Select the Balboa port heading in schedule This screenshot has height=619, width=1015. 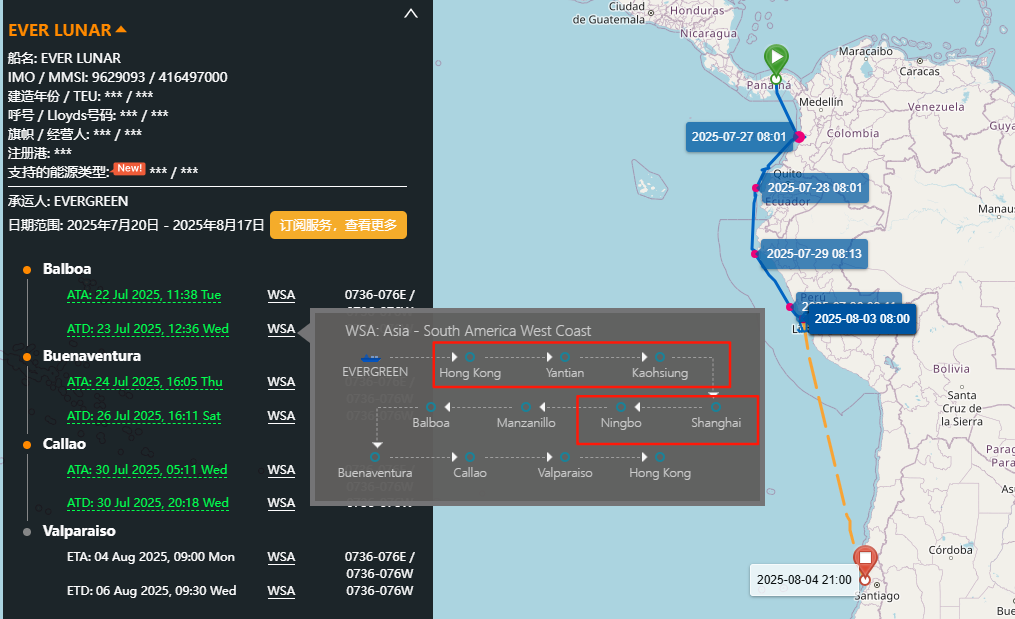pyautogui.click(x=67, y=269)
